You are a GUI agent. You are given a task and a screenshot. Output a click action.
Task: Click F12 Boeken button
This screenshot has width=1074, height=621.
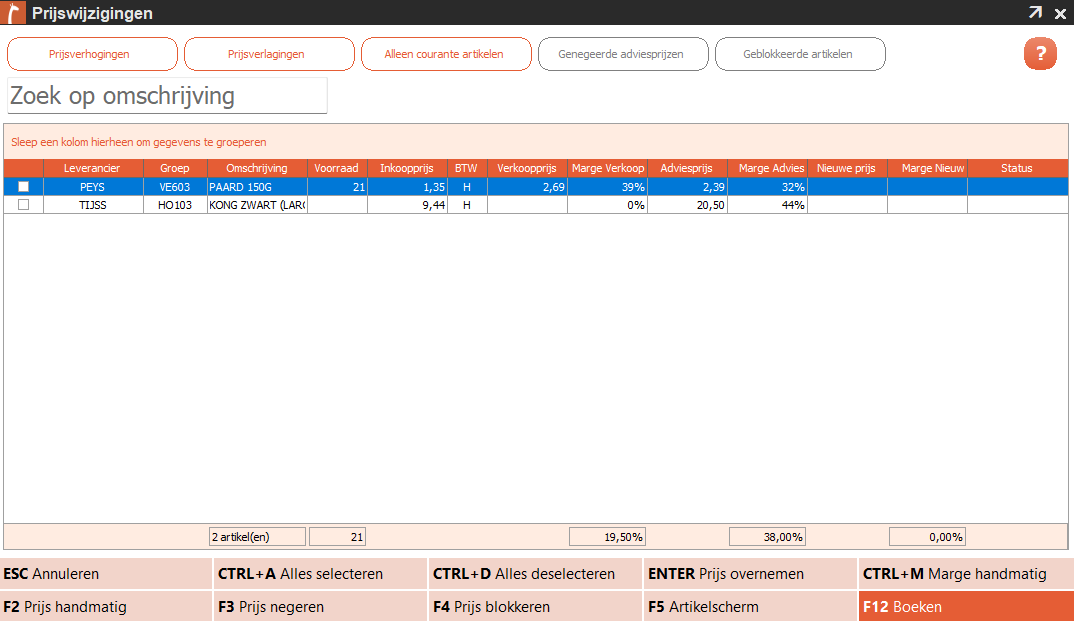pyautogui.click(x=966, y=607)
